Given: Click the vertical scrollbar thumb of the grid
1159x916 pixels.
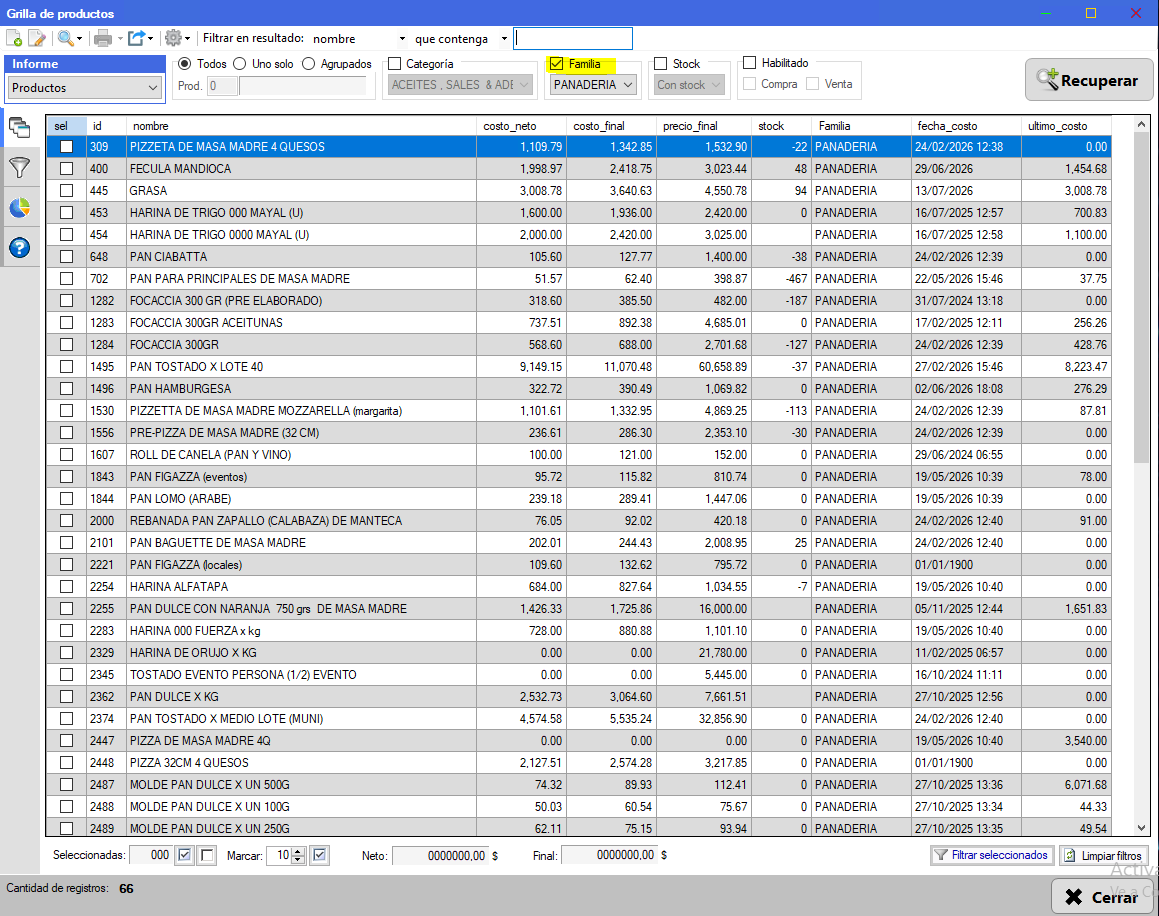Looking at the screenshot, I should click(1141, 299).
